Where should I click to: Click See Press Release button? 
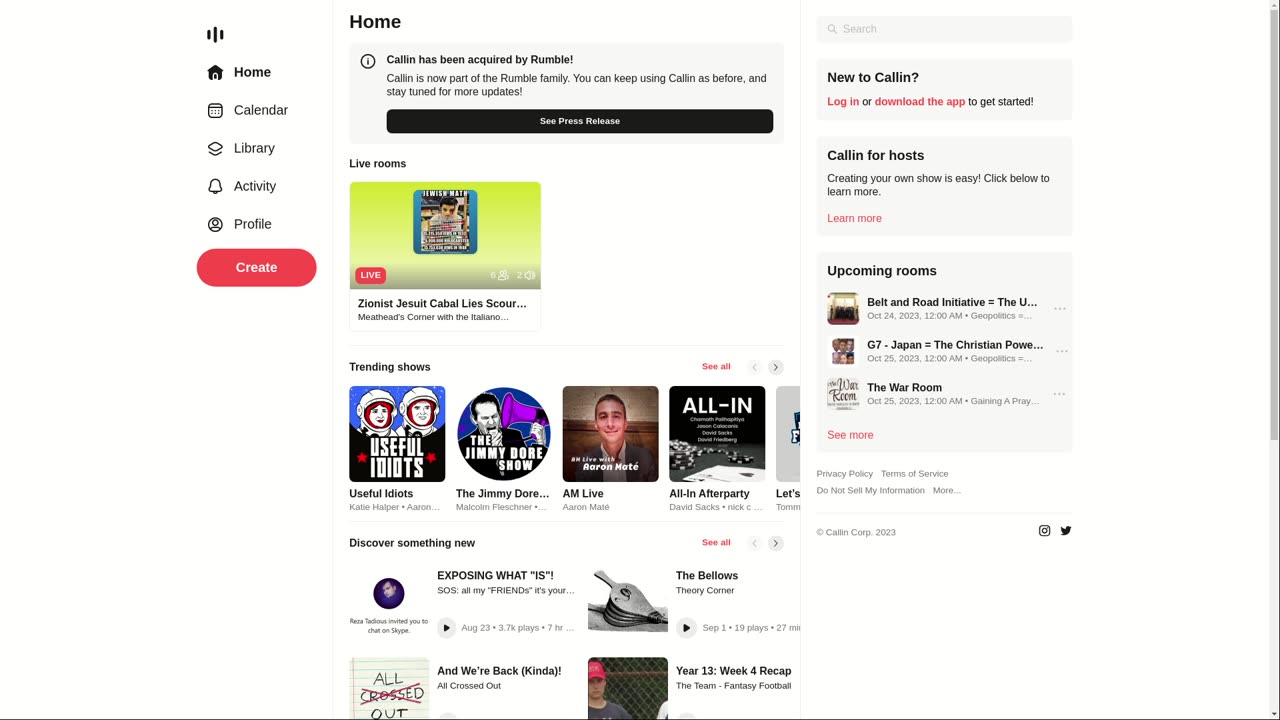(579, 121)
